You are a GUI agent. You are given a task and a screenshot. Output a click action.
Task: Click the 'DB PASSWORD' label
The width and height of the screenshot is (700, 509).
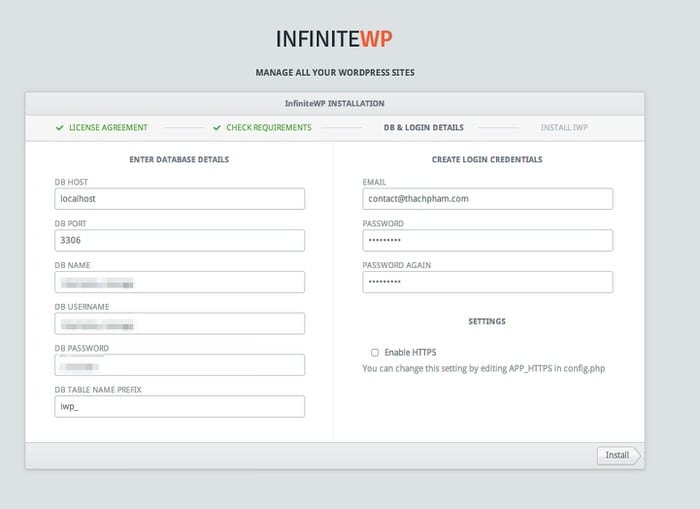[82, 348]
